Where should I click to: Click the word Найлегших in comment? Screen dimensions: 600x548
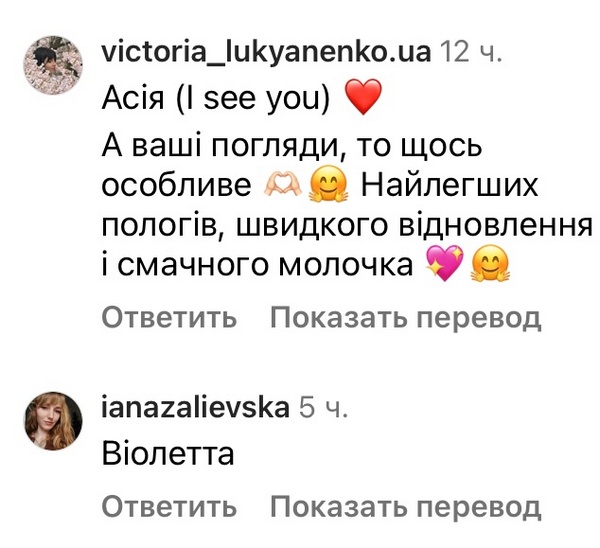click(x=450, y=186)
